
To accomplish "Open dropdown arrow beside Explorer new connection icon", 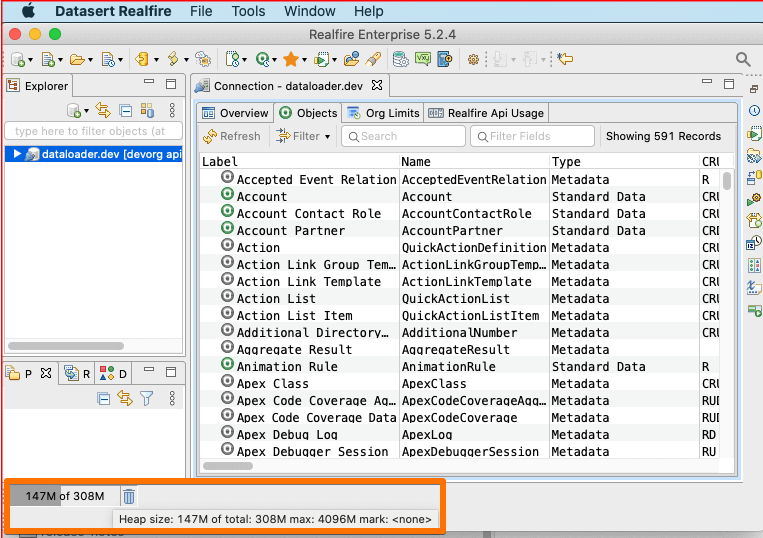I will tap(87, 111).
